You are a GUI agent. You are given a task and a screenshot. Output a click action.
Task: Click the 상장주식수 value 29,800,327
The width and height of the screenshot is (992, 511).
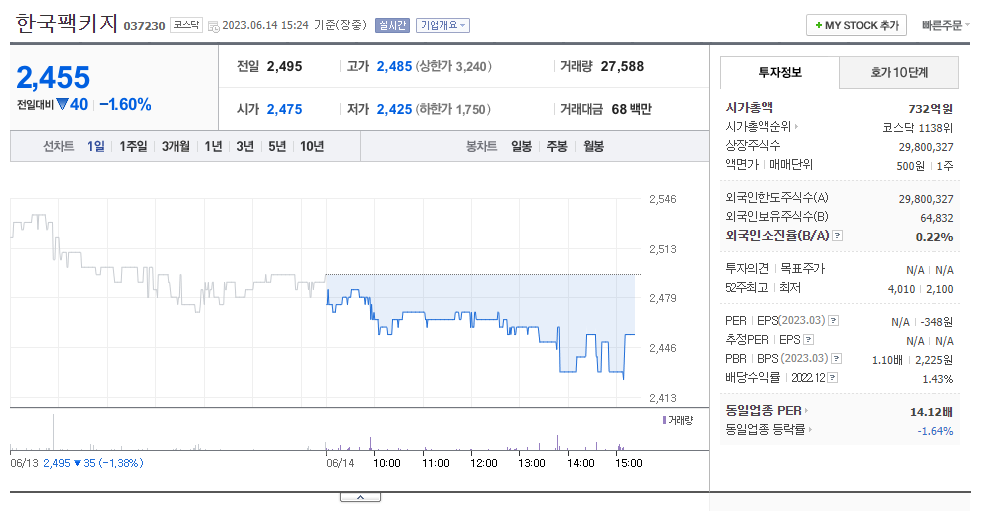(x=926, y=147)
